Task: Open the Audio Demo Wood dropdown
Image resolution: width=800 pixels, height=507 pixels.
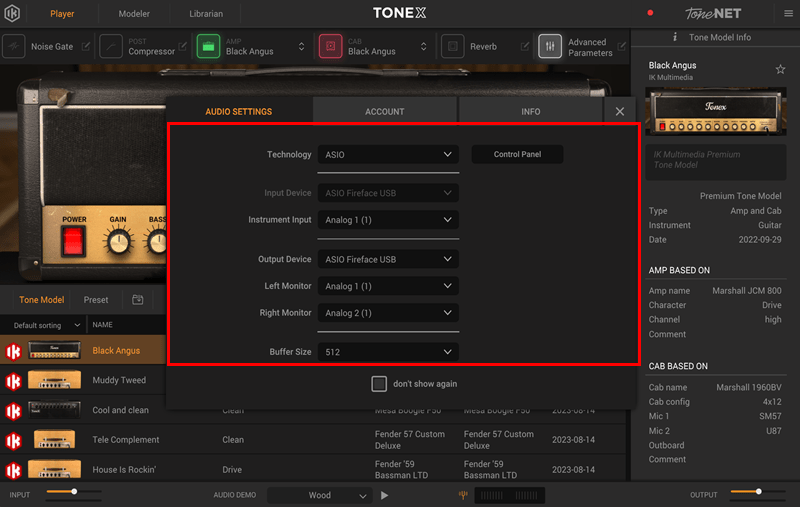Action: [319, 495]
